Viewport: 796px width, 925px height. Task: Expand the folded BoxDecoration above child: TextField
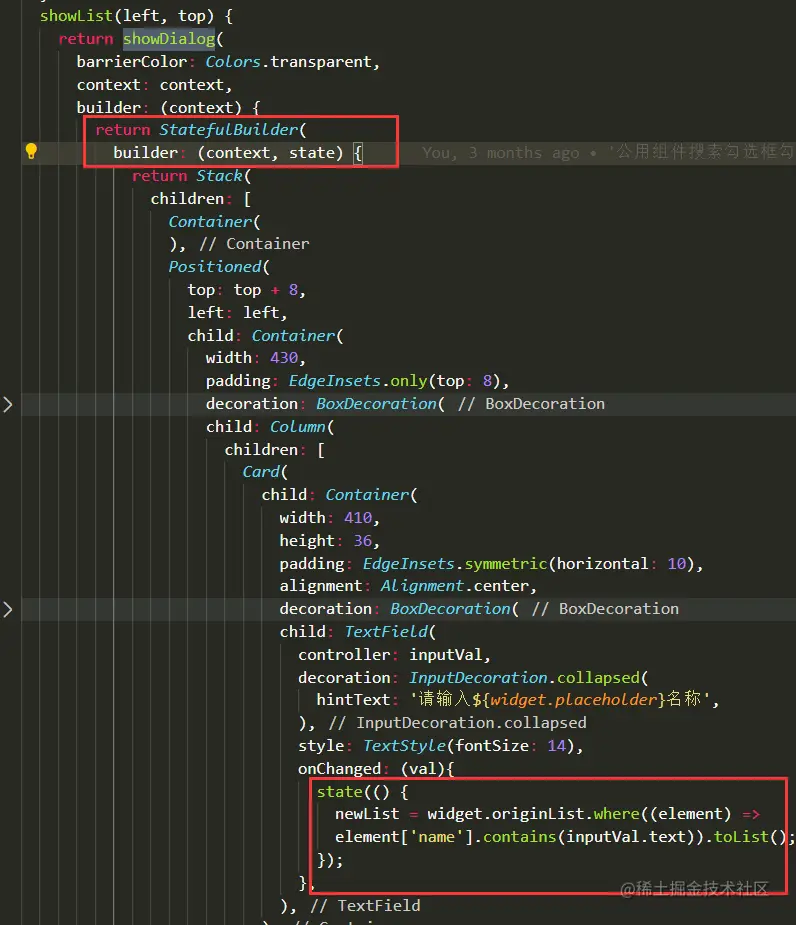(8, 609)
